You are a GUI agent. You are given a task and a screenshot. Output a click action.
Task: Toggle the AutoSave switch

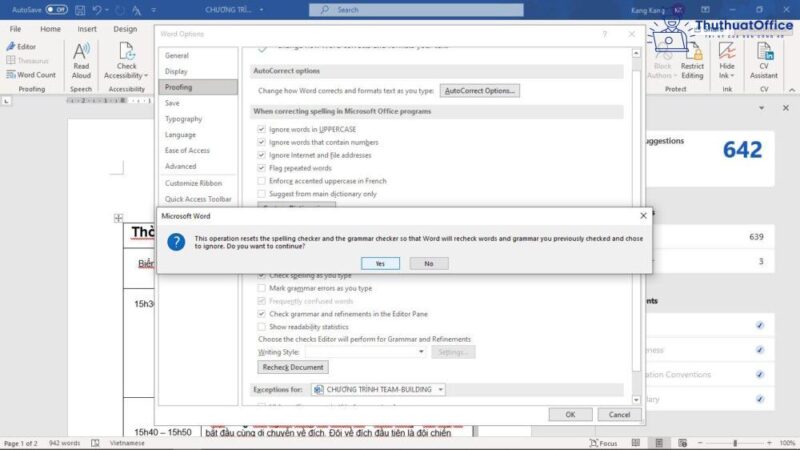[56, 9]
